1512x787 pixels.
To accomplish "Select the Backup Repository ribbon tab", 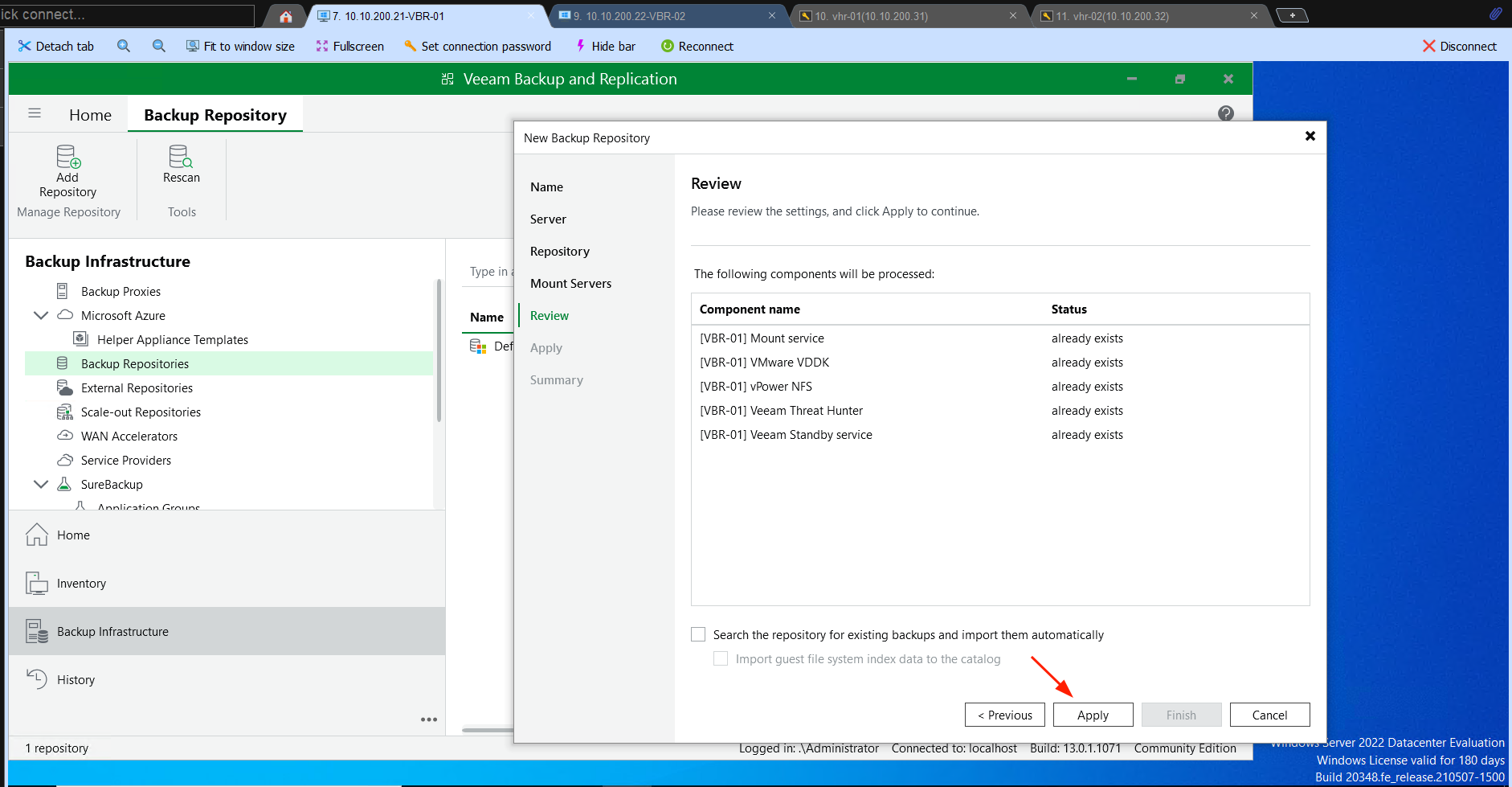I will [215, 115].
